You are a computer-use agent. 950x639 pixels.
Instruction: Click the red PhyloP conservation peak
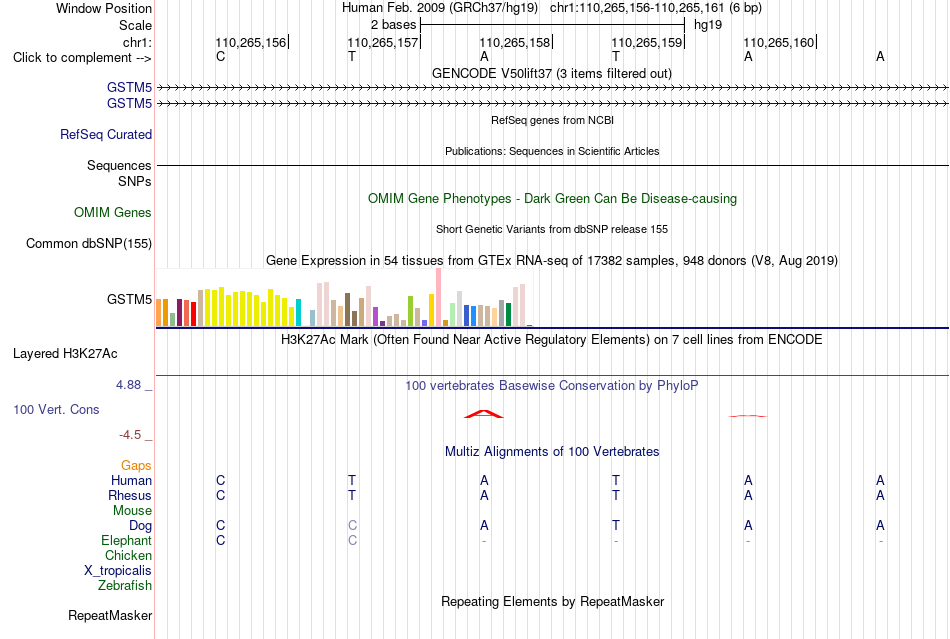click(x=483, y=414)
